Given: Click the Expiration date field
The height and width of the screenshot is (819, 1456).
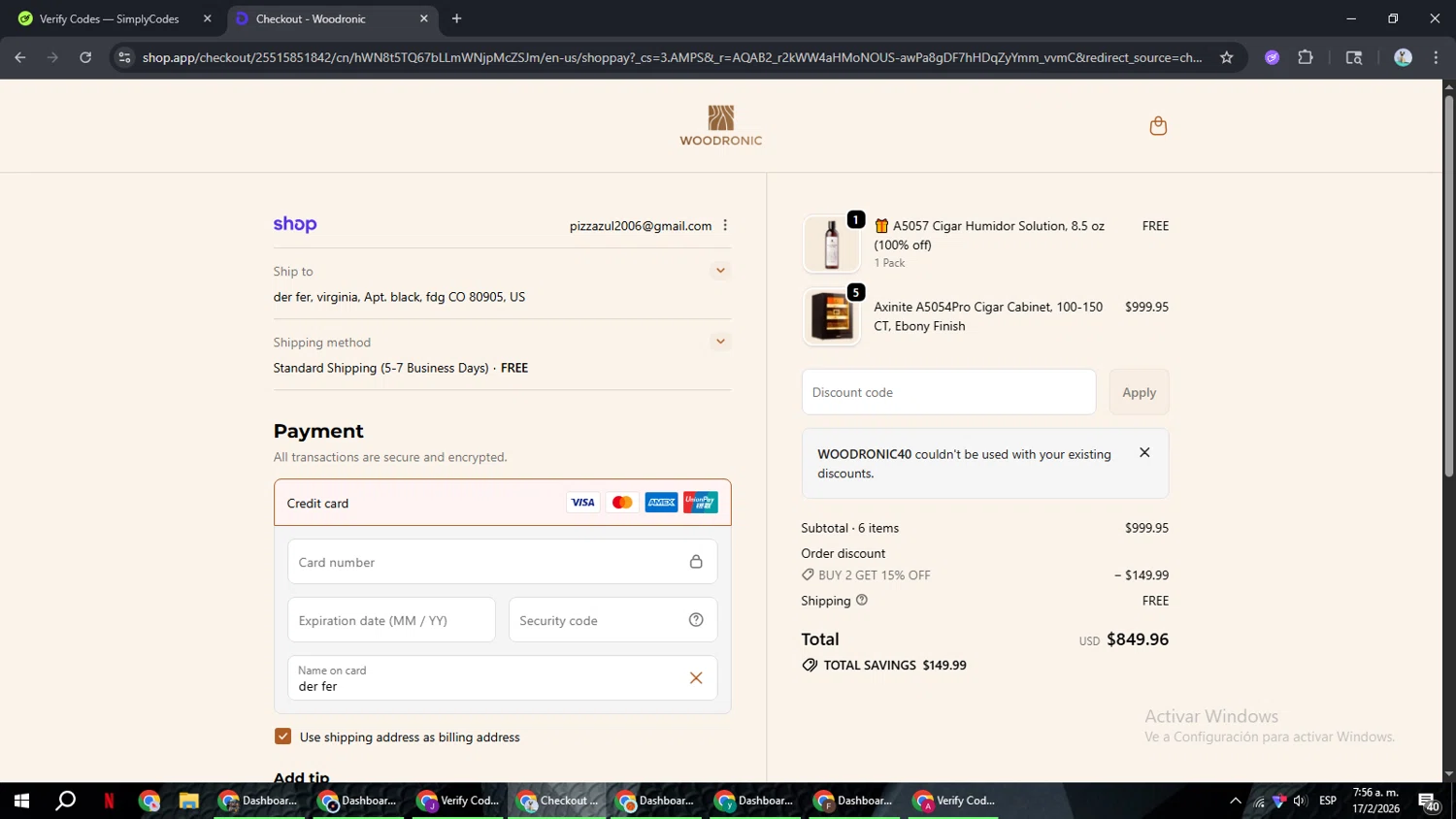Looking at the screenshot, I should coord(391,620).
